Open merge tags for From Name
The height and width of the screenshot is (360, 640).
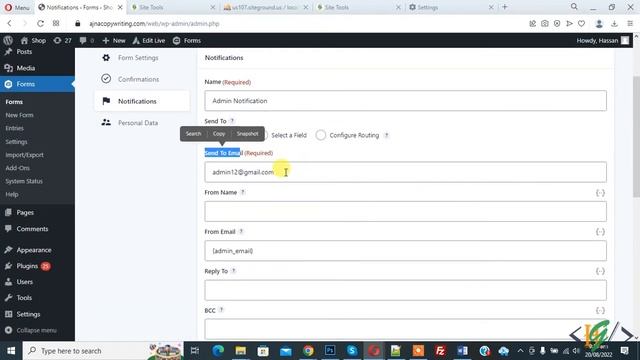tap(600, 193)
